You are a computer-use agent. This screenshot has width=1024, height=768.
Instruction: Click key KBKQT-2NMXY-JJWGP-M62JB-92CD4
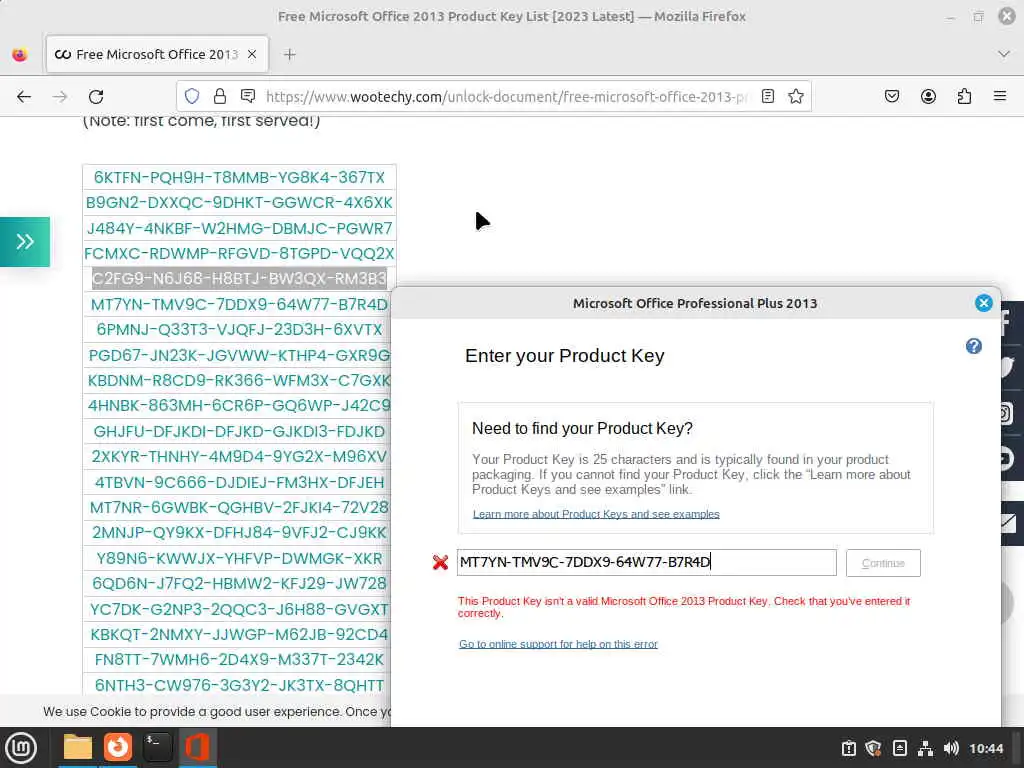point(239,635)
